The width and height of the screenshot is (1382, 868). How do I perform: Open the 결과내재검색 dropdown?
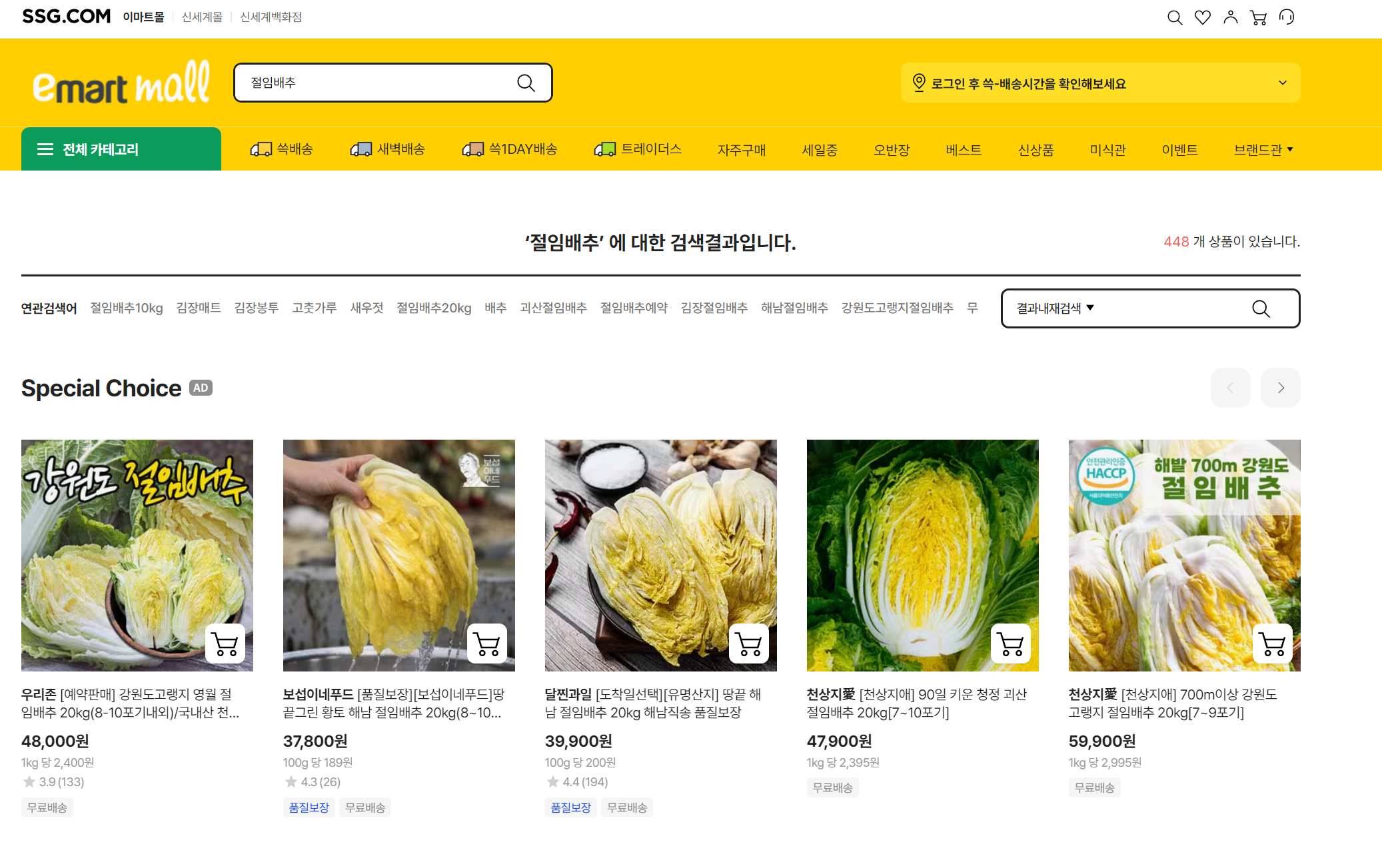click(x=1055, y=308)
